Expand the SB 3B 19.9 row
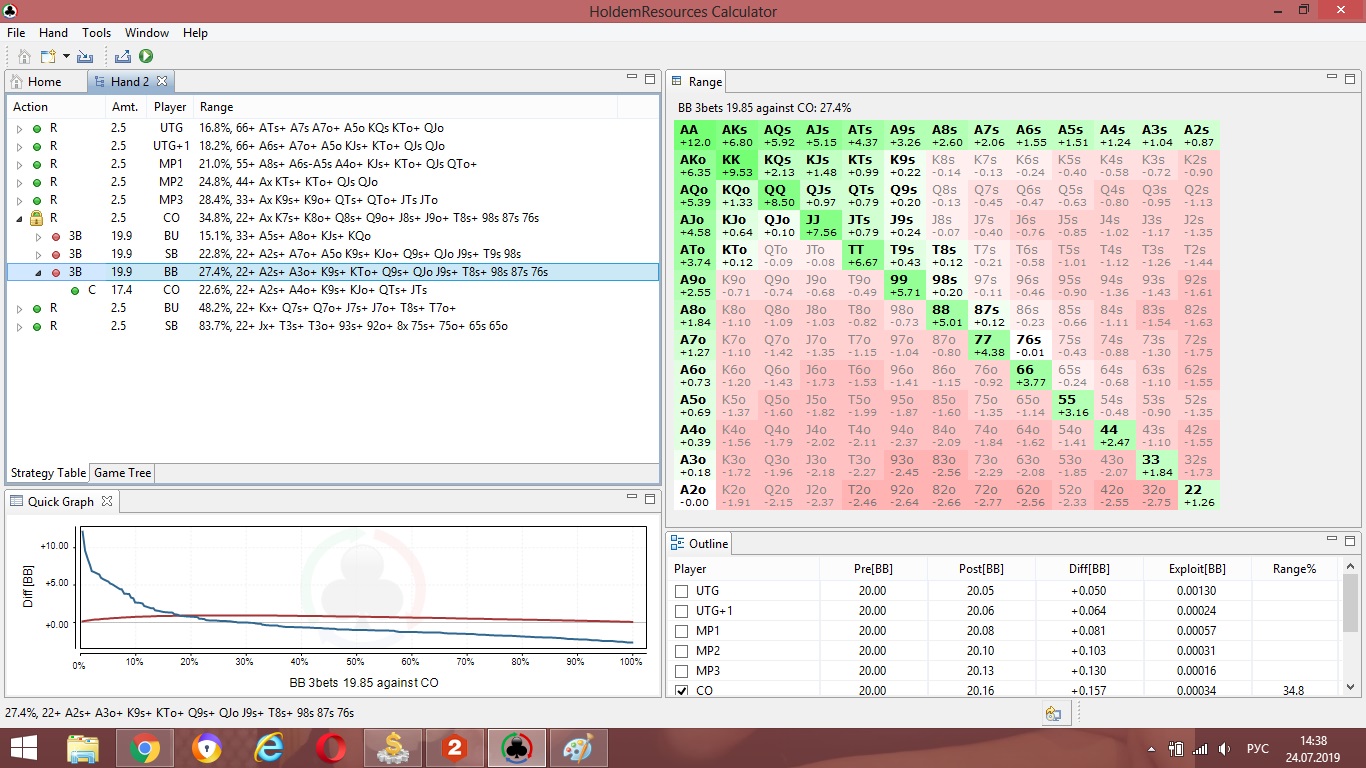The width and height of the screenshot is (1366, 768). pyautogui.click(x=38, y=254)
